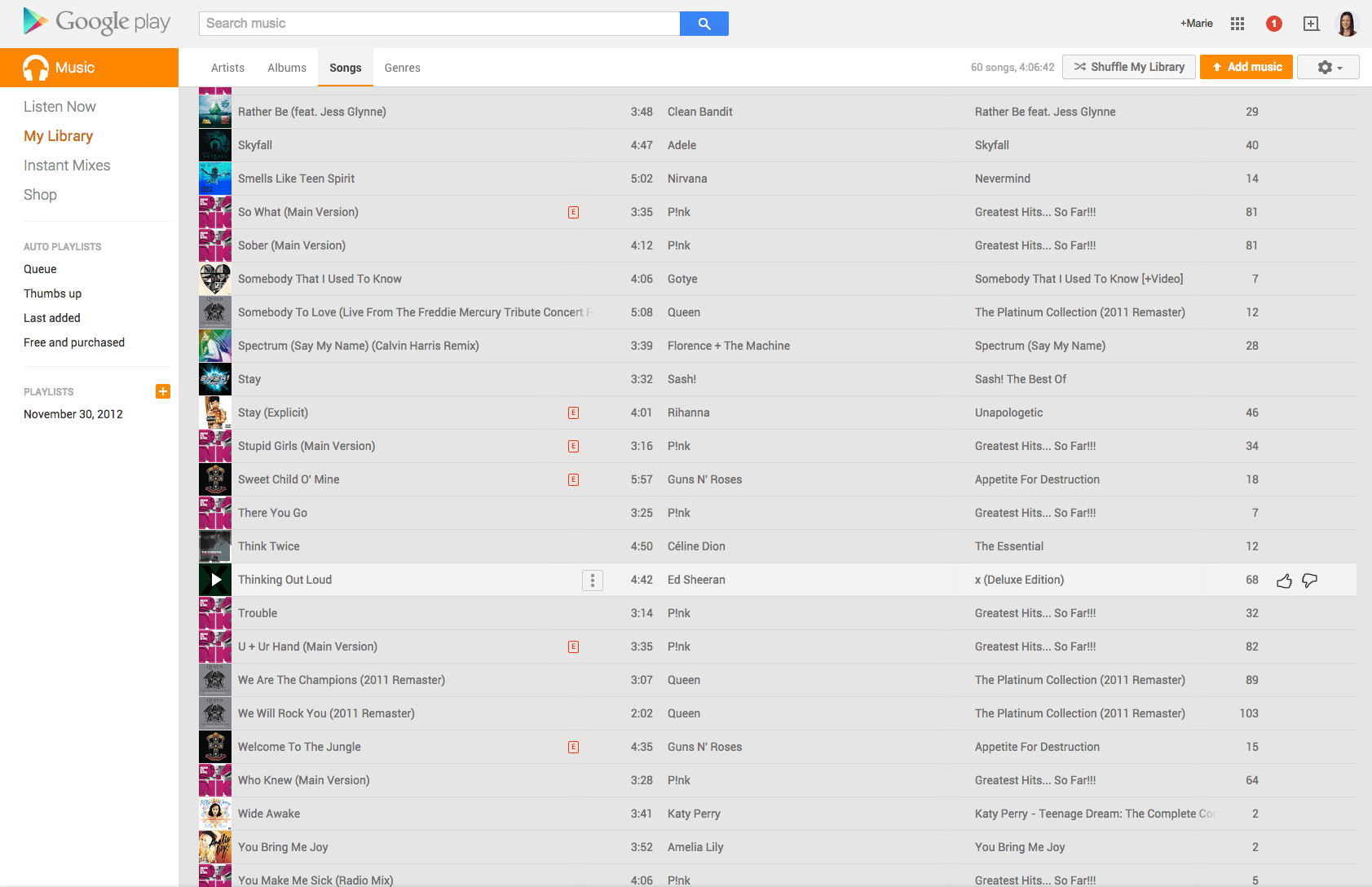Viewport: 1372px width, 887px height.
Task: Open the Google apps grid launcher
Action: click(1237, 23)
